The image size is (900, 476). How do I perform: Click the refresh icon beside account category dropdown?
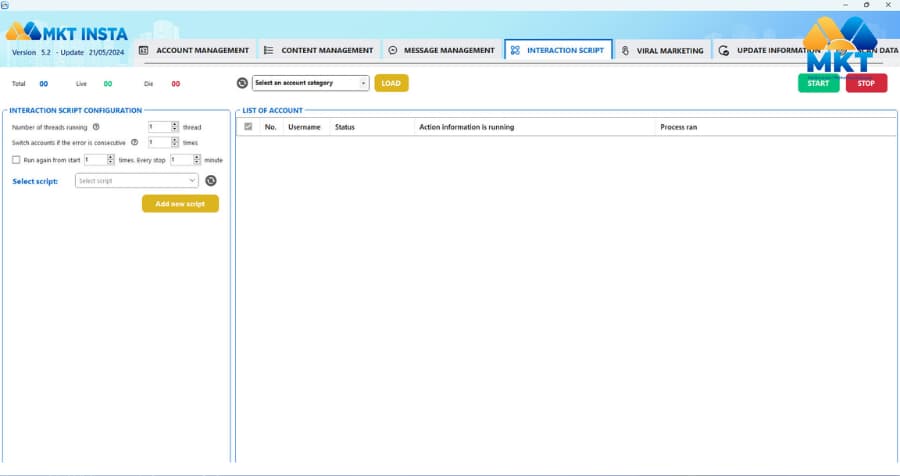(242, 83)
